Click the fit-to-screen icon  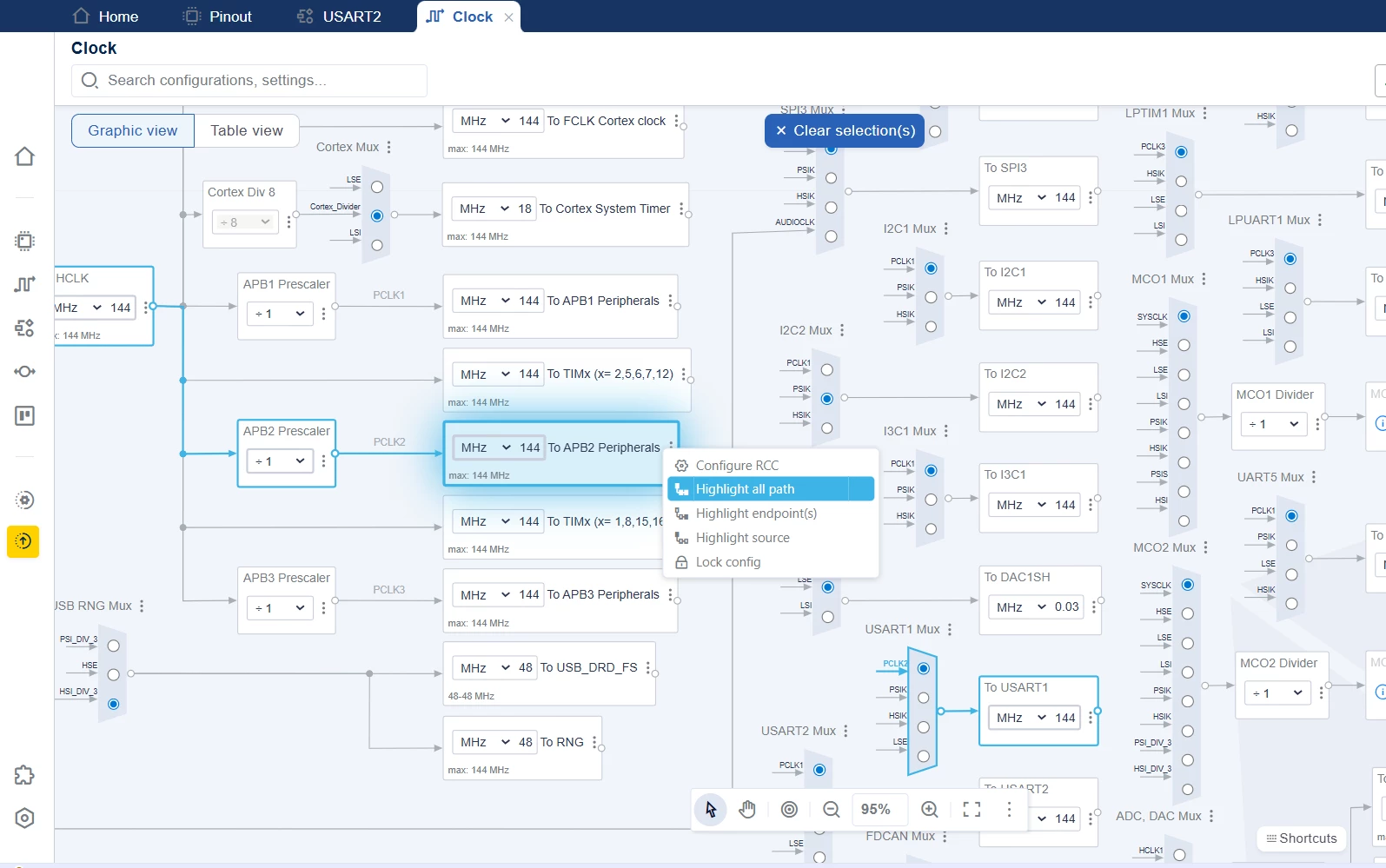972,810
